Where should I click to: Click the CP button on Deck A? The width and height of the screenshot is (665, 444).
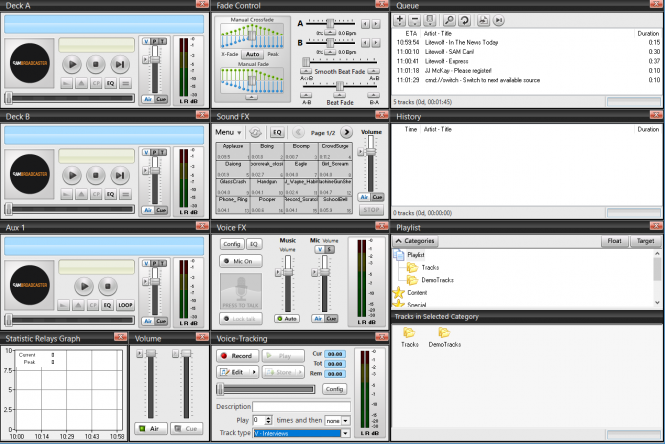tap(96, 83)
